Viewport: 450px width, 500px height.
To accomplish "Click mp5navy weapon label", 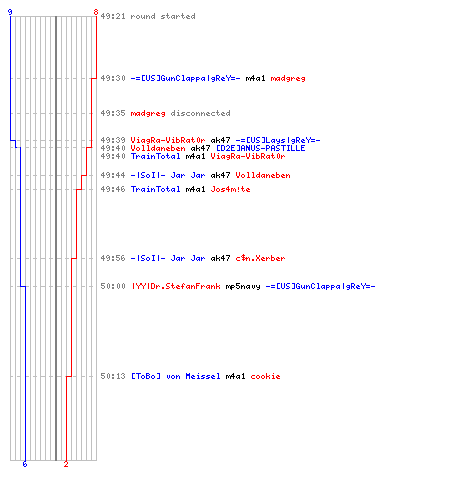I will pyautogui.click(x=243, y=286).
